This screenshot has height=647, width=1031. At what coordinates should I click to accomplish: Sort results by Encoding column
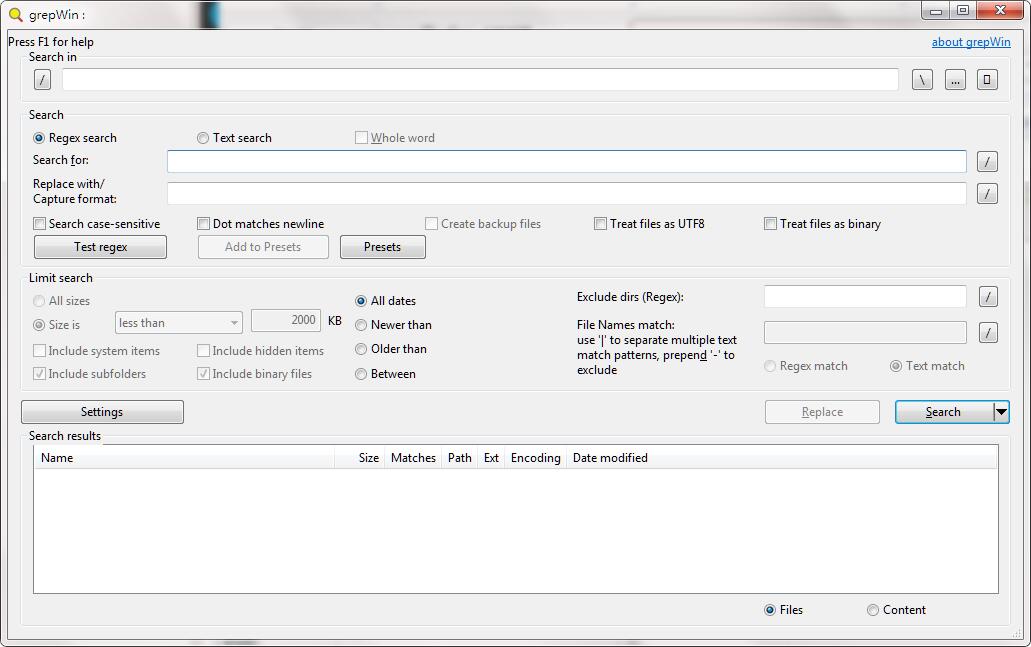(x=535, y=458)
